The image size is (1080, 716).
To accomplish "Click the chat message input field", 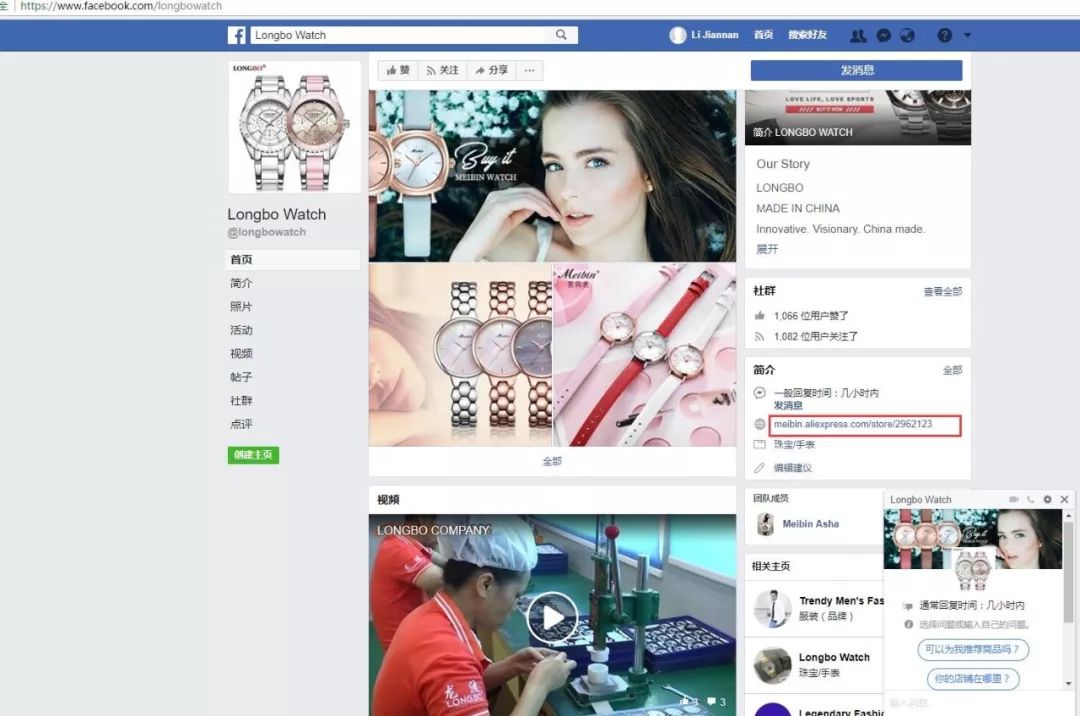I will point(973,703).
